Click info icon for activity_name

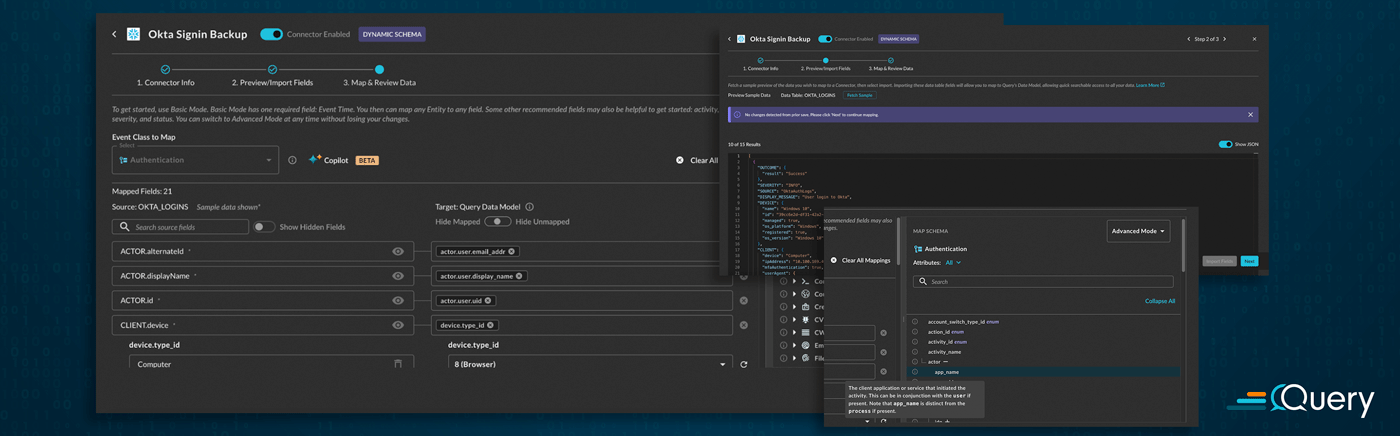[x=915, y=352]
